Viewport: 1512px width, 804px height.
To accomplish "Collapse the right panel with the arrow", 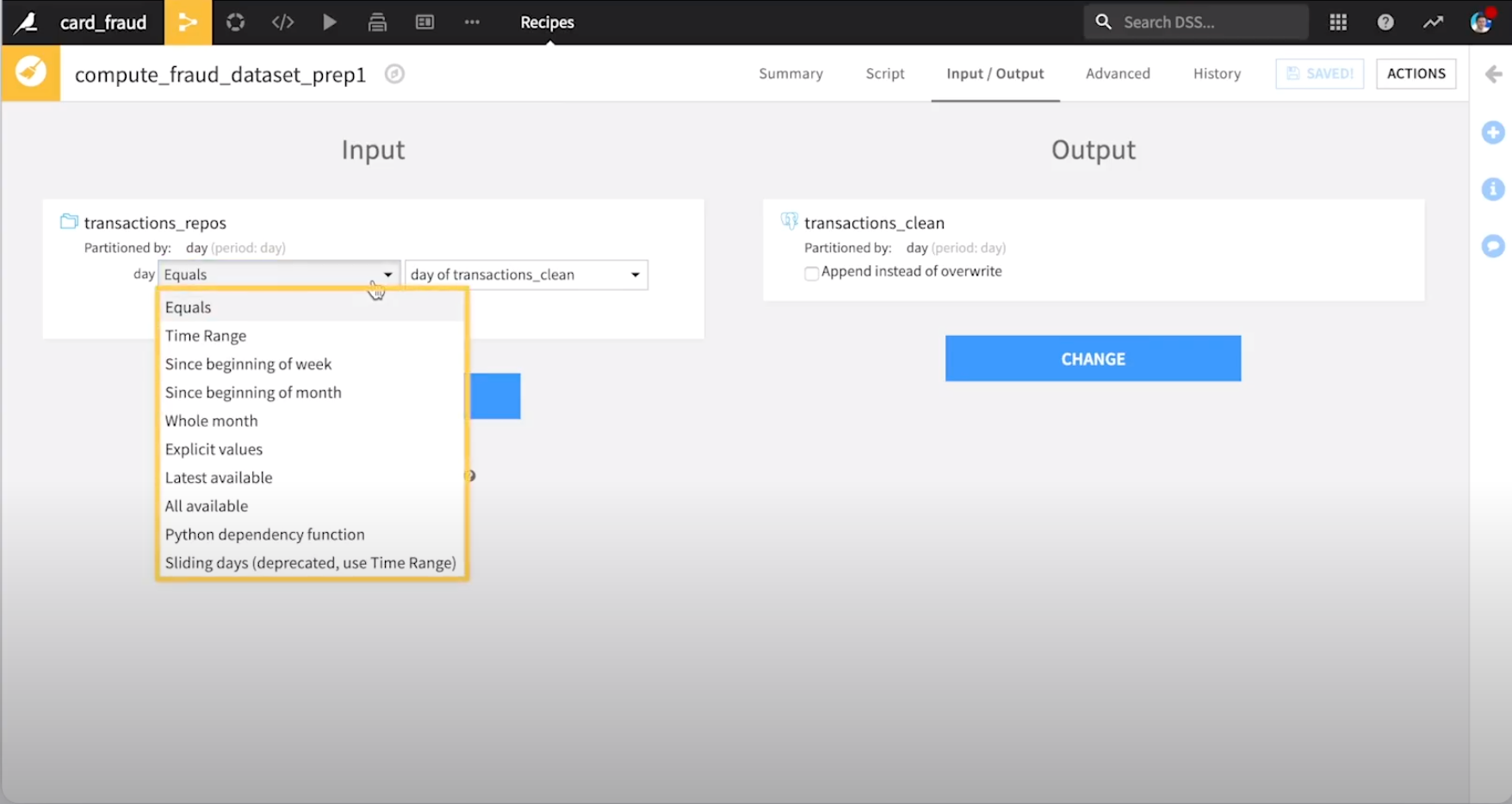I will coord(1492,74).
